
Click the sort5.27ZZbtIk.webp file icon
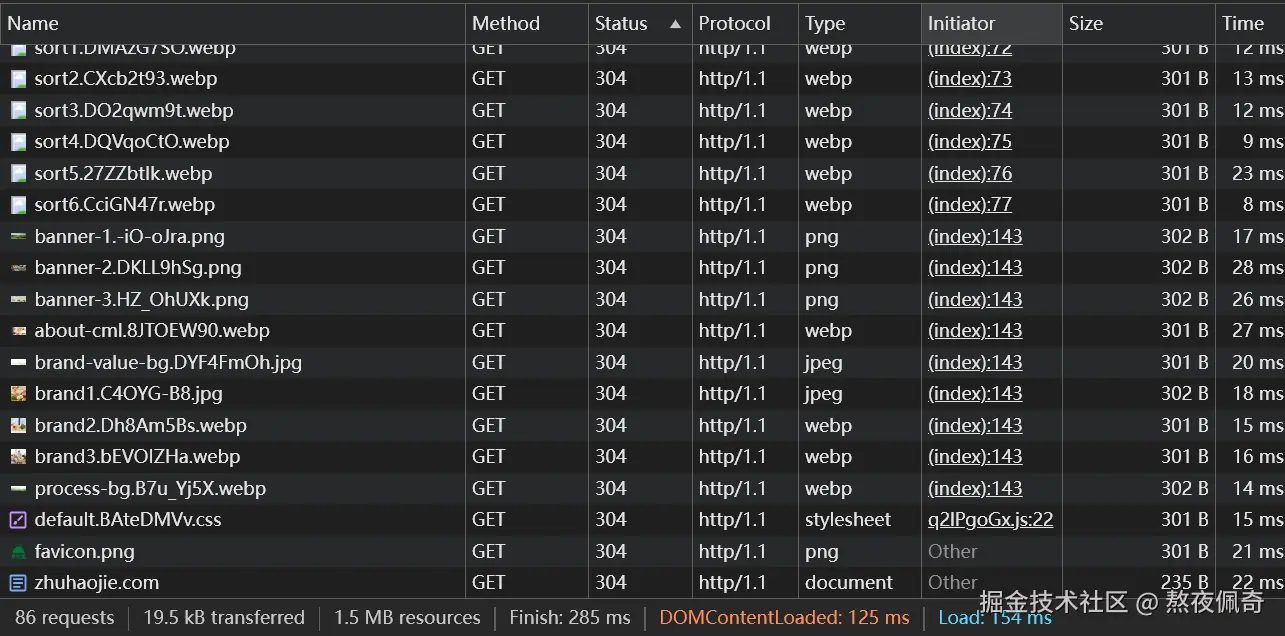tap(18, 174)
